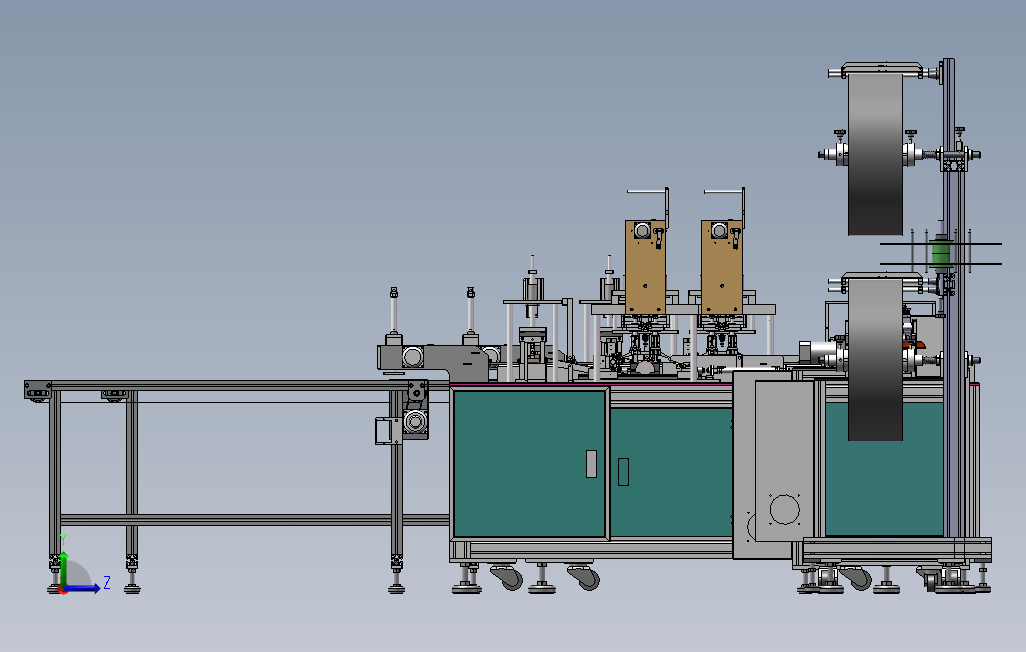Select the upper dark material roll
Viewport: 1026px width, 652px height.
tap(876, 154)
